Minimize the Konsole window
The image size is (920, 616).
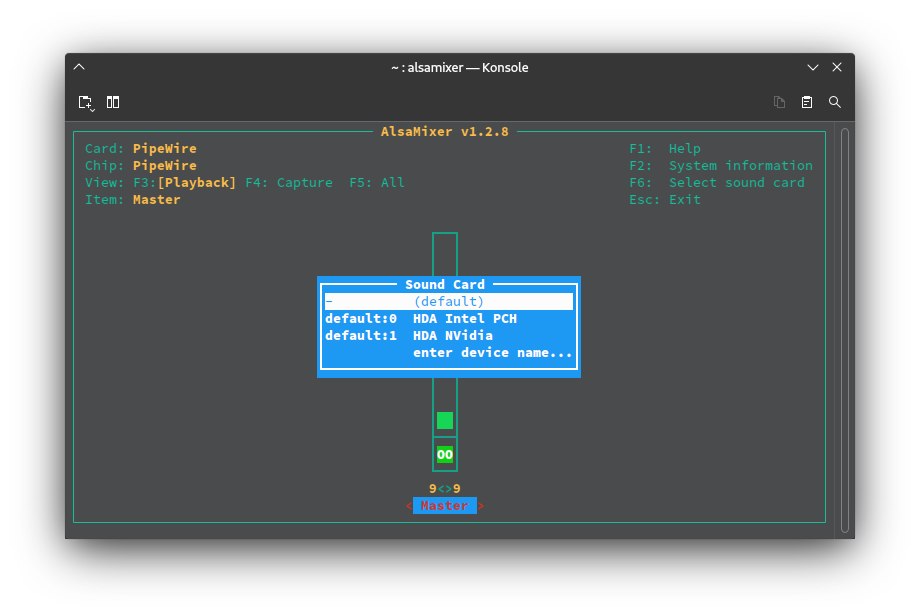(x=813, y=67)
